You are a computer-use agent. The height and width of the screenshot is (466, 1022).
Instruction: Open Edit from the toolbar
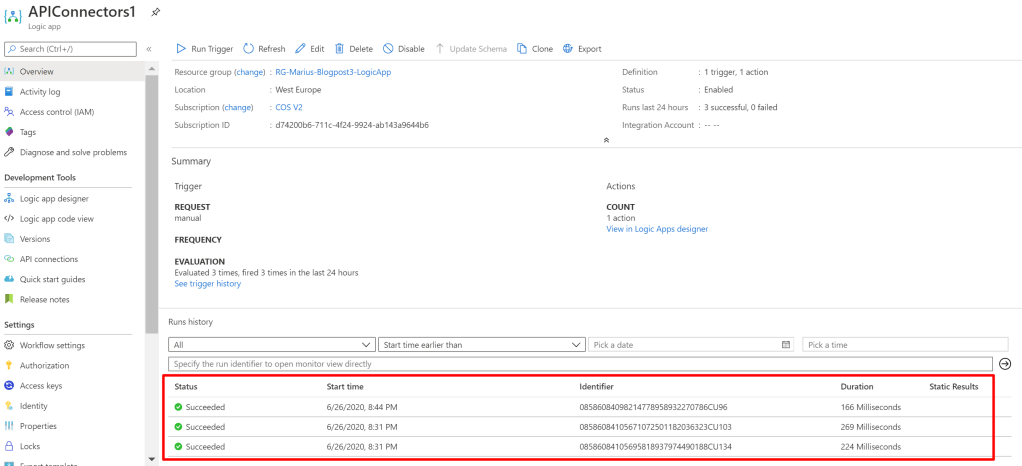(x=309, y=48)
